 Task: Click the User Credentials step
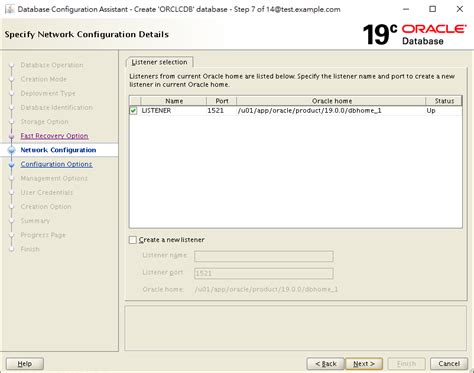pos(47,193)
